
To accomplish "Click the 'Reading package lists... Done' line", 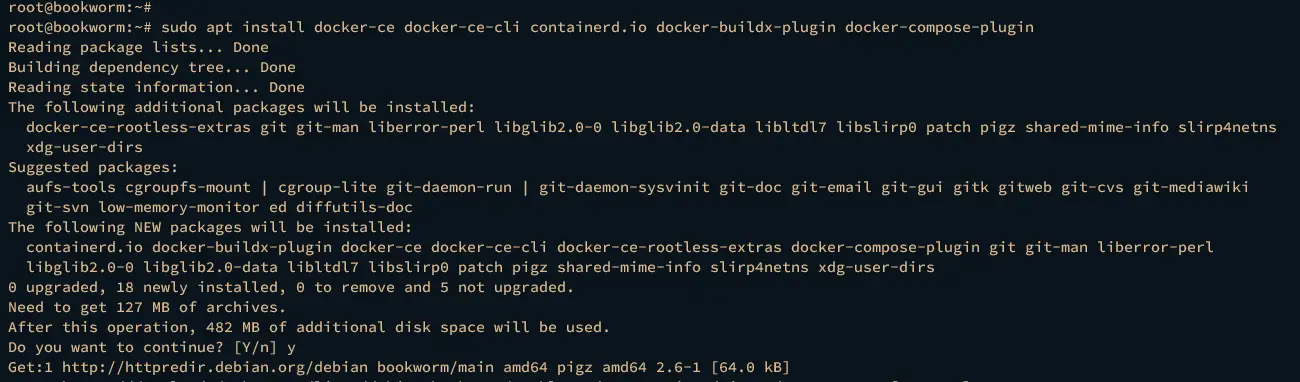I will click(138, 47).
